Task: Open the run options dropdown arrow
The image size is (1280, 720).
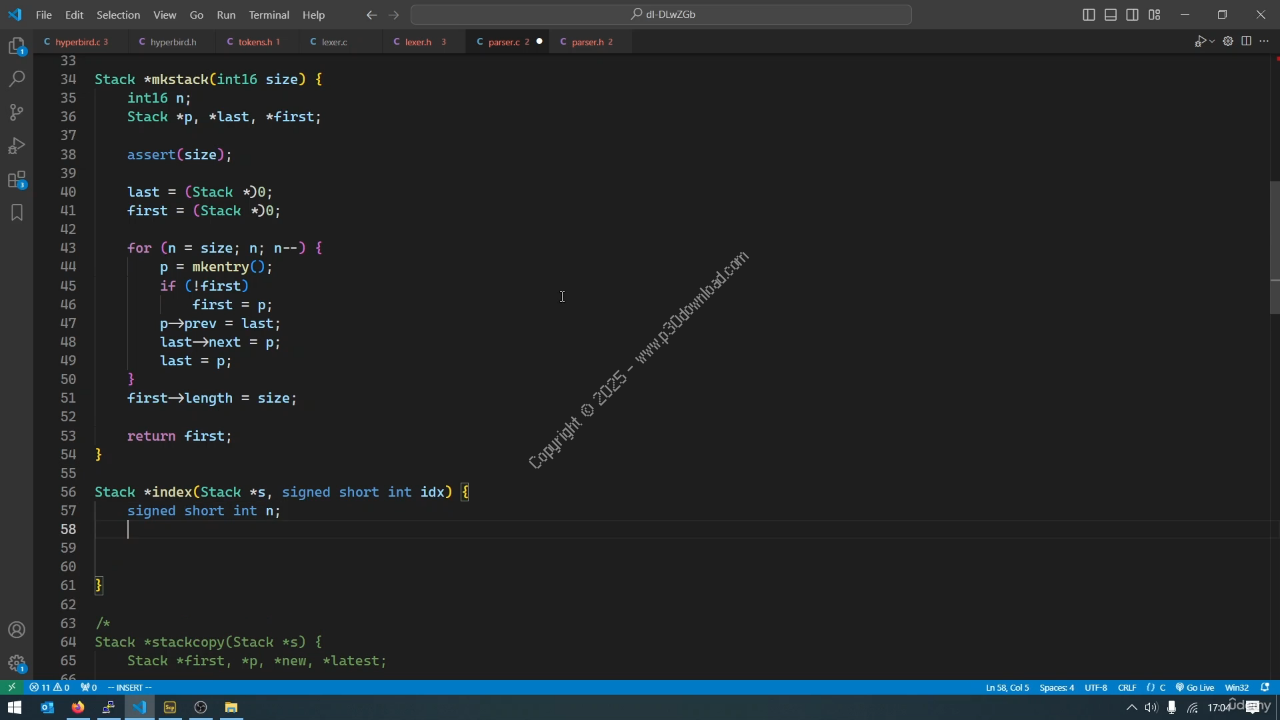Action: (x=1211, y=42)
